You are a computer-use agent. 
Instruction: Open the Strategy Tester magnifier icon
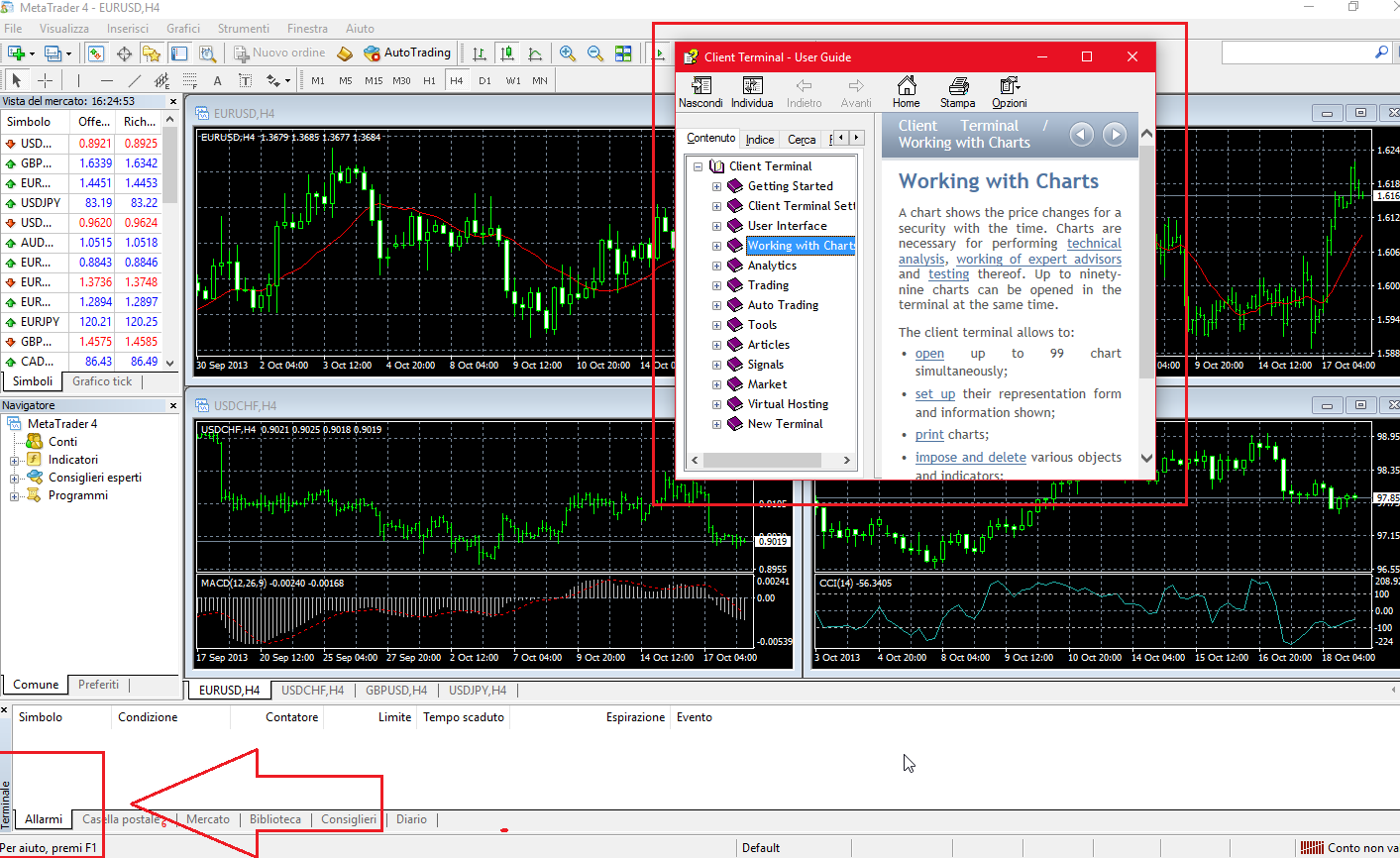207,54
